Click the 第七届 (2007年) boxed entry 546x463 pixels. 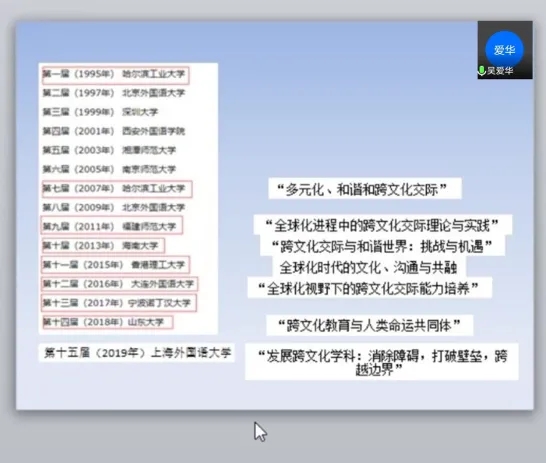pos(117,189)
